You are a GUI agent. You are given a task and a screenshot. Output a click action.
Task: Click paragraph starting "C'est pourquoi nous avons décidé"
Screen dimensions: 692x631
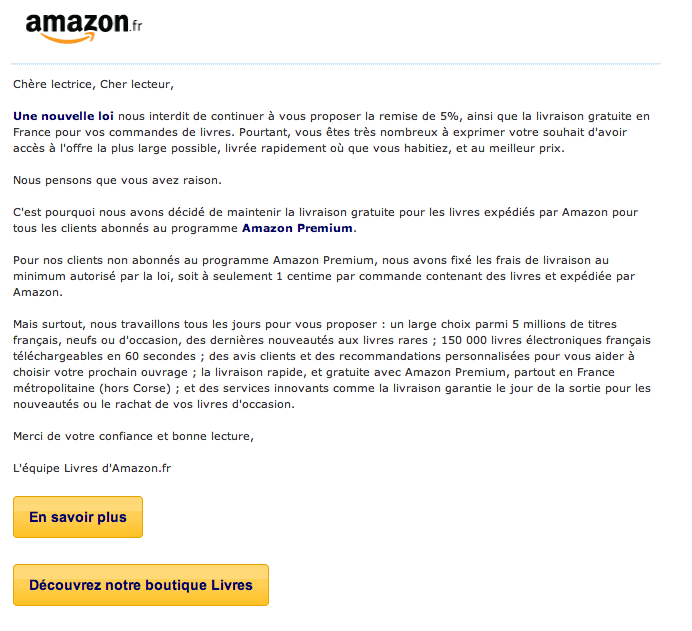tap(325, 220)
